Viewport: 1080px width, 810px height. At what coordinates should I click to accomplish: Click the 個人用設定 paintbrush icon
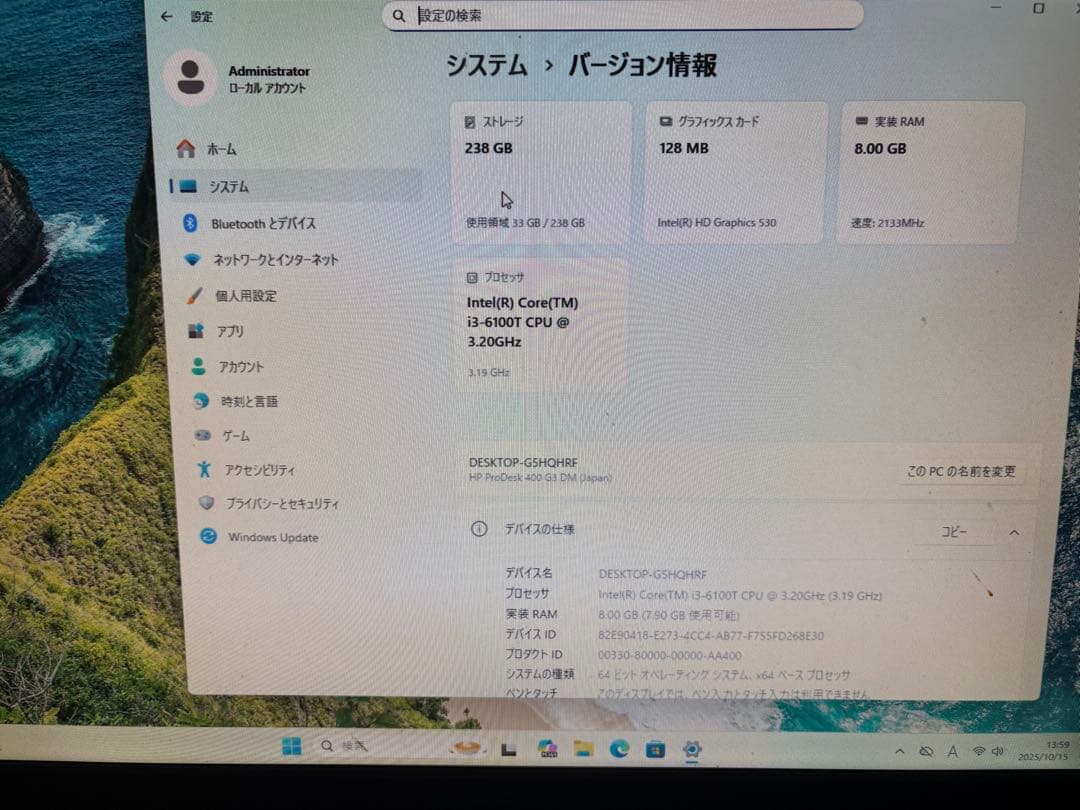point(196,295)
